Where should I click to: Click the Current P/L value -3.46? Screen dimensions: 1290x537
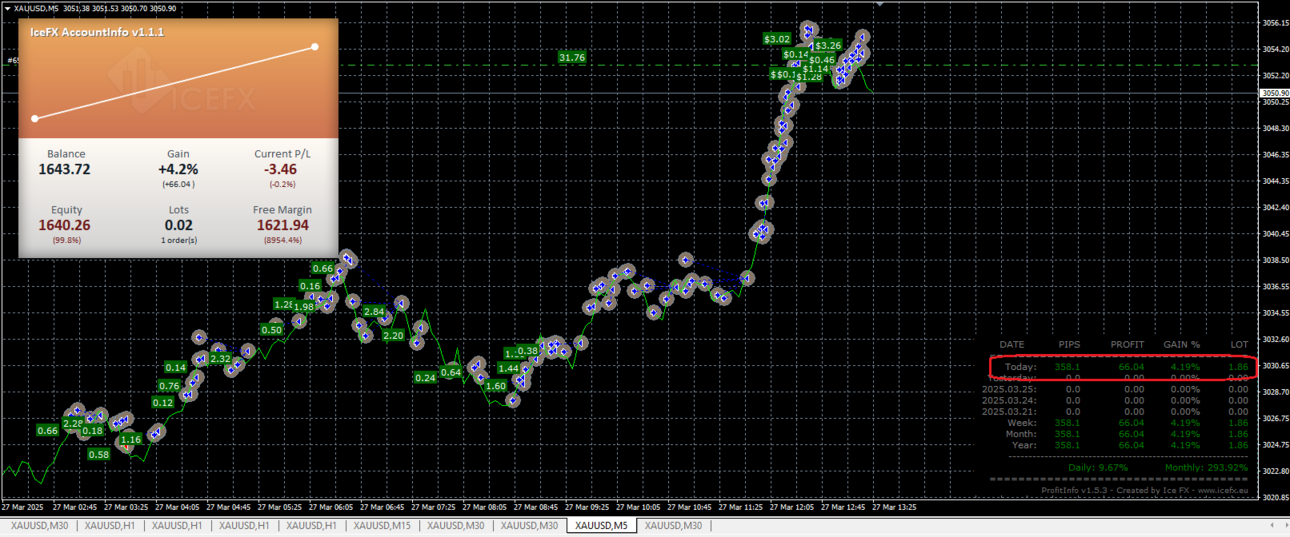point(281,169)
